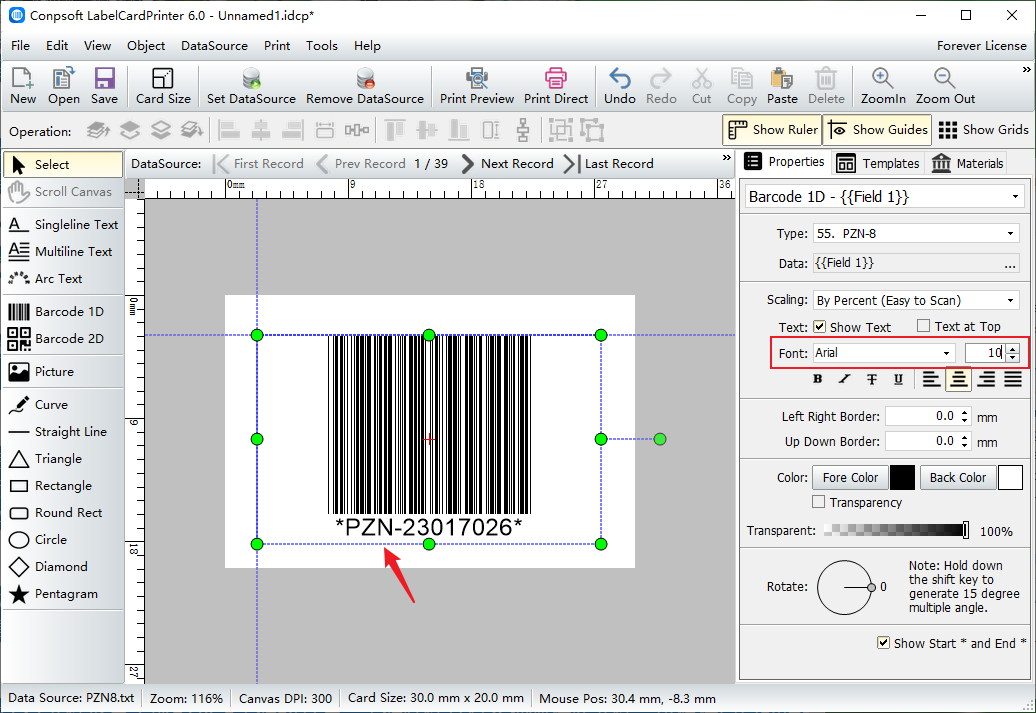
Task: Switch to the Templates tab
Action: click(877, 163)
